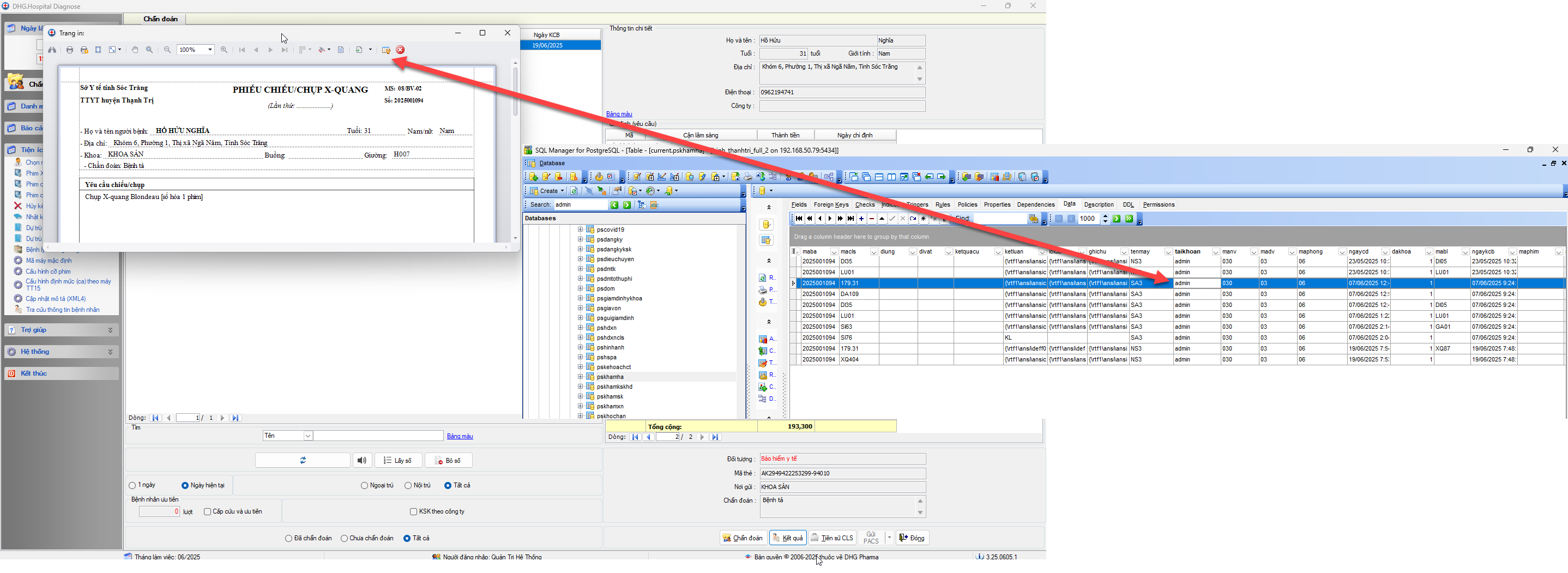This screenshot has height=573, width=1568.
Task: Click the speaker icon beside Lấy số
Action: (361, 460)
